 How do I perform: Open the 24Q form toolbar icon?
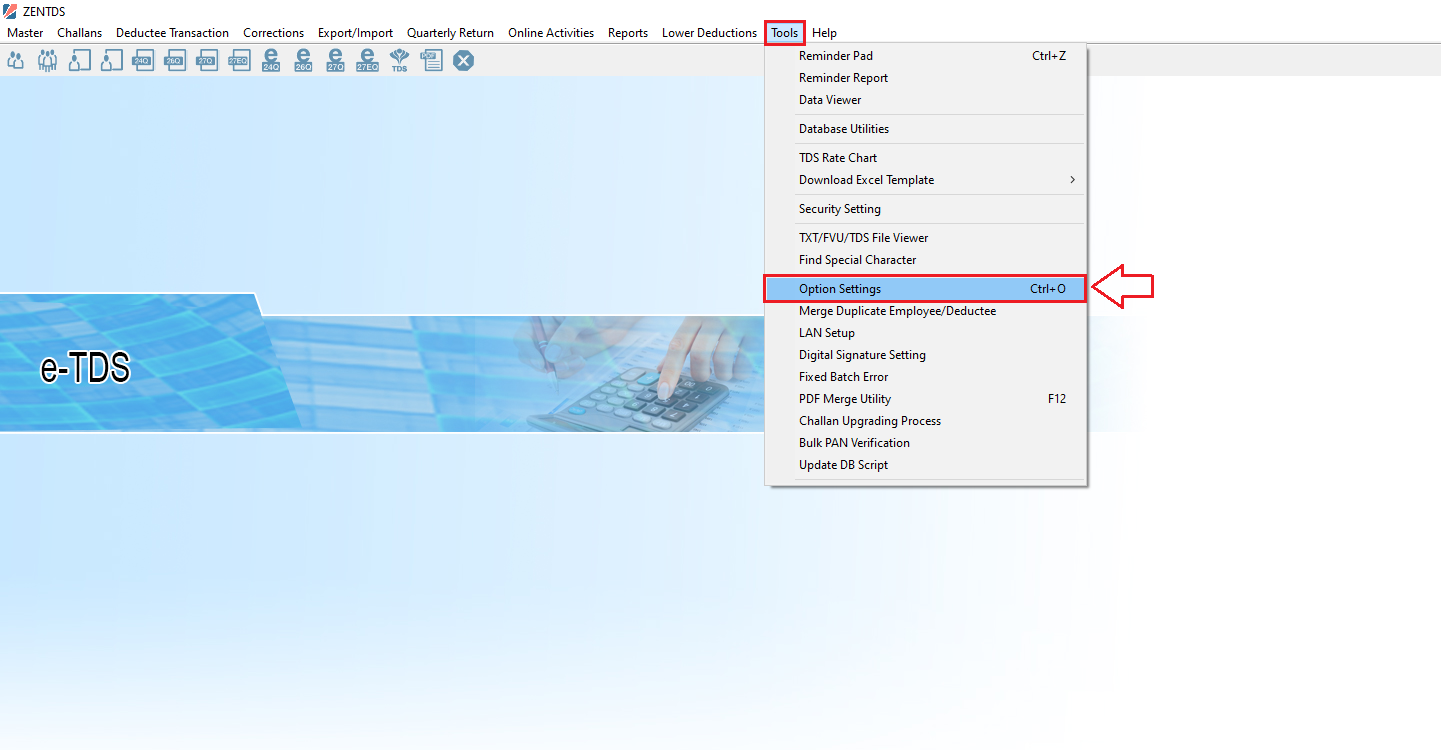tap(143, 61)
